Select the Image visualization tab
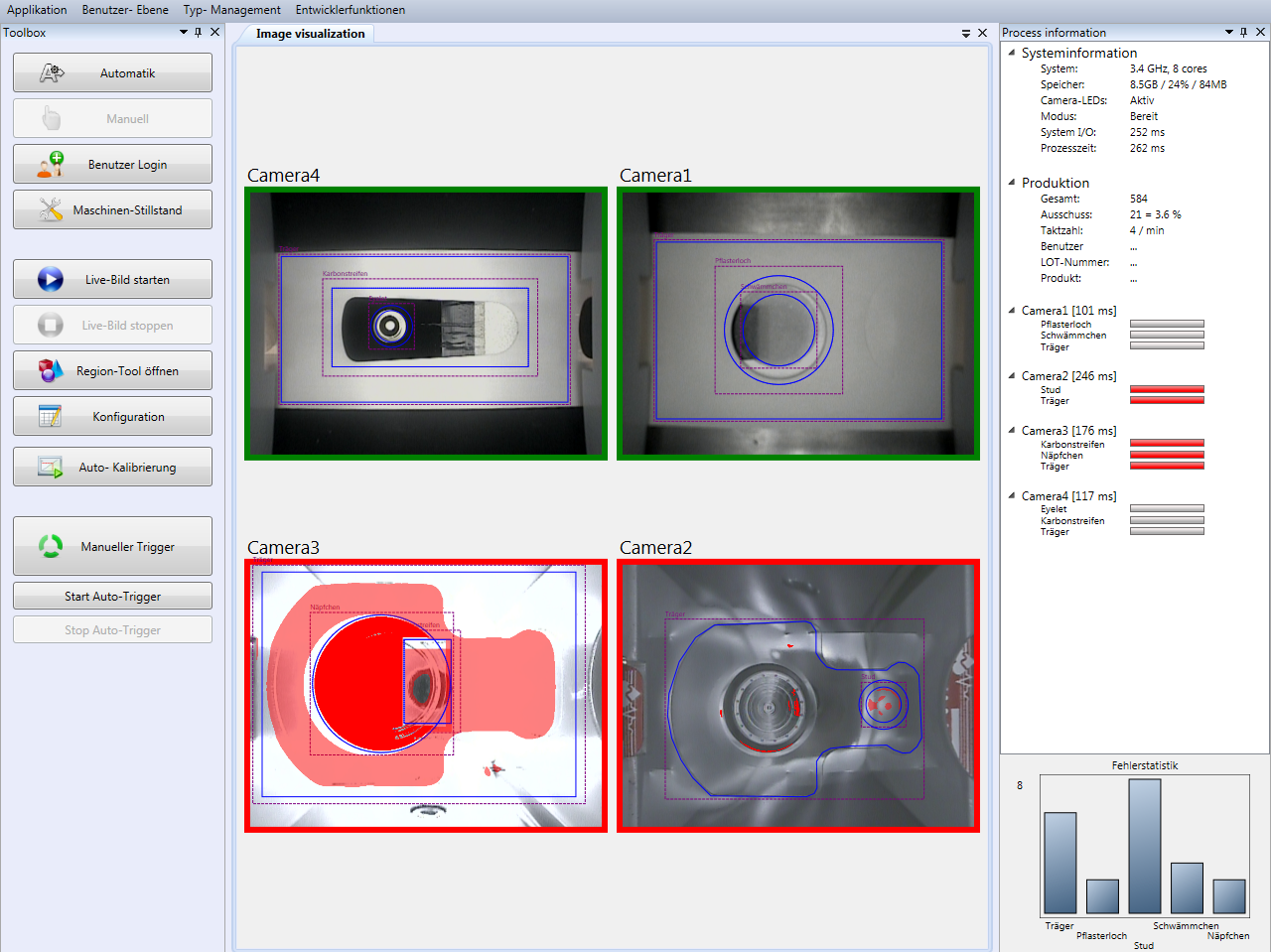 pyautogui.click(x=310, y=33)
